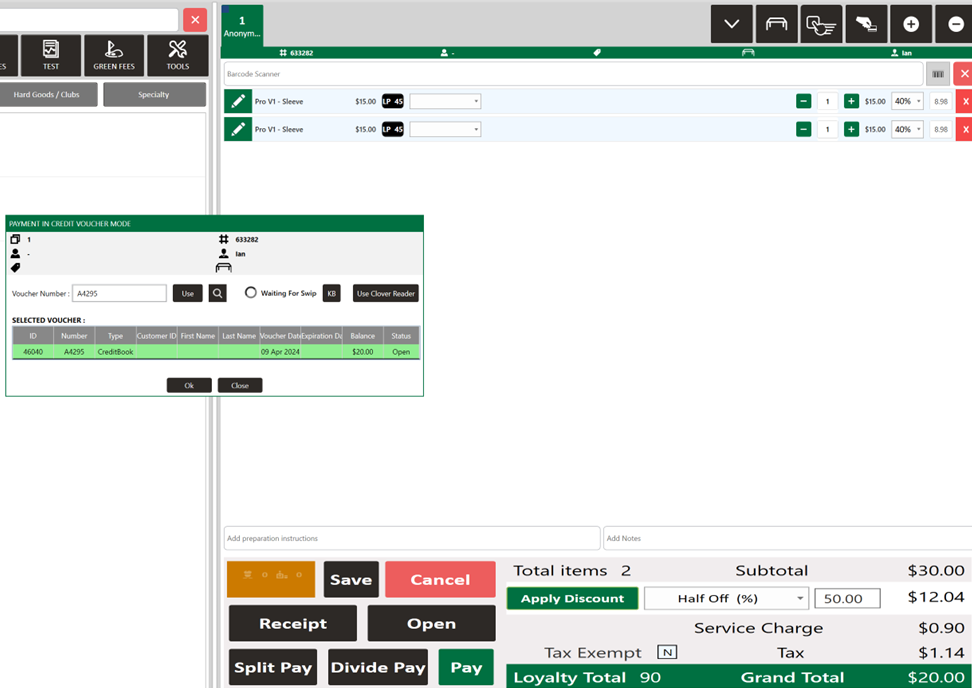Screen dimensions: 972x688
Task: Click the 50.00 discount value field
Action: (847, 599)
